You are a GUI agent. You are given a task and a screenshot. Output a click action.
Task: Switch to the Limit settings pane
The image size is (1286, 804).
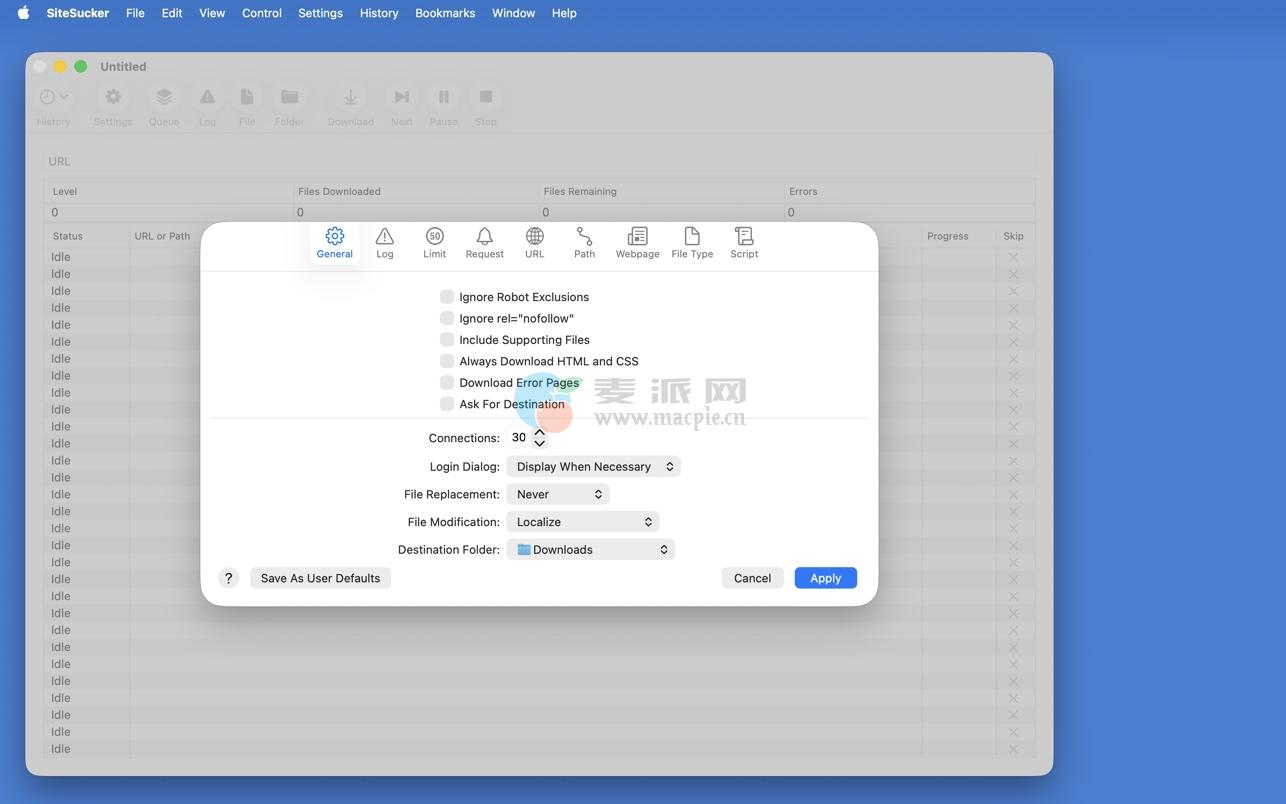tap(434, 242)
